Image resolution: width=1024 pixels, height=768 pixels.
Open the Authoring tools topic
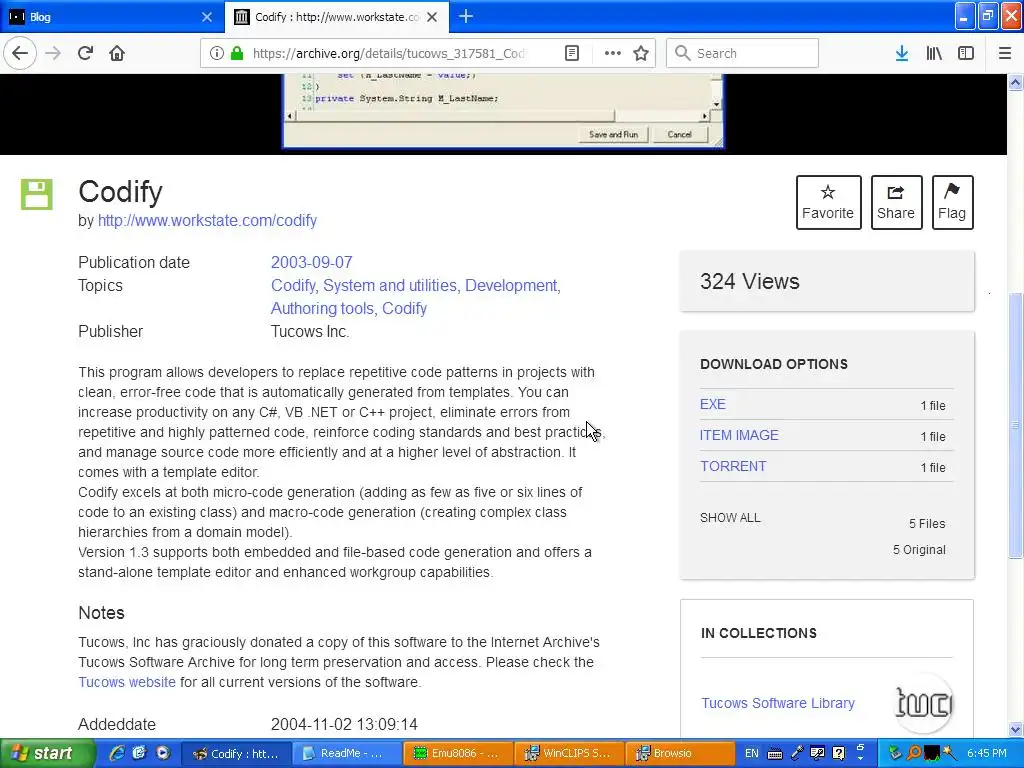point(324,308)
